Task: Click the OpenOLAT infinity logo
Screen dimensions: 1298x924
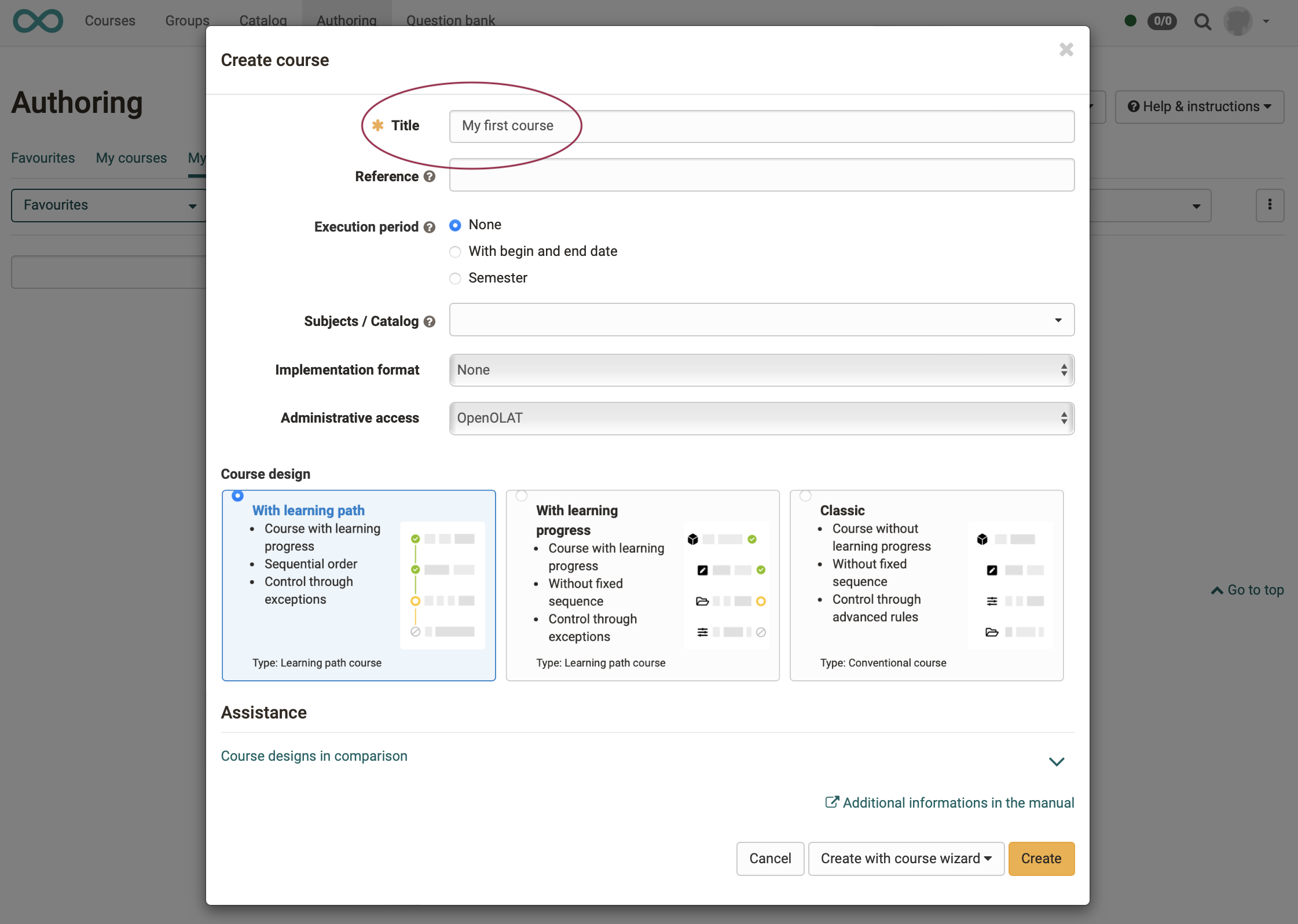Action: click(x=38, y=21)
